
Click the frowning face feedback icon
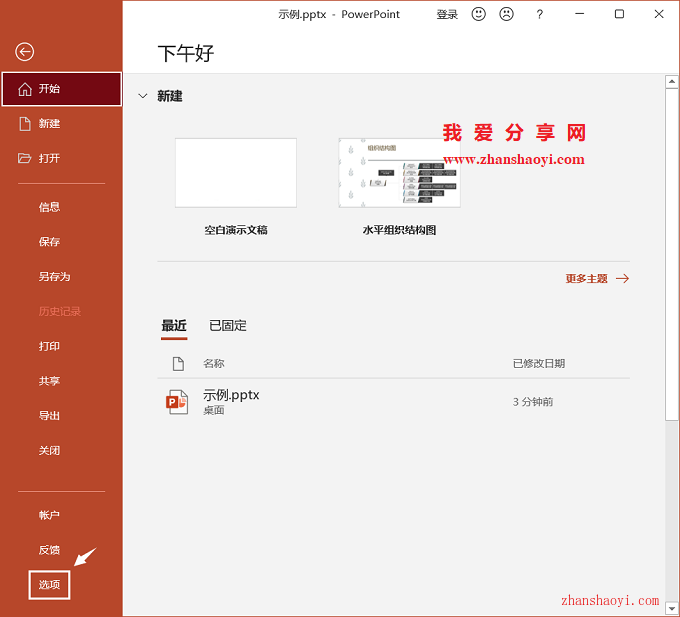tap(506, 14)
